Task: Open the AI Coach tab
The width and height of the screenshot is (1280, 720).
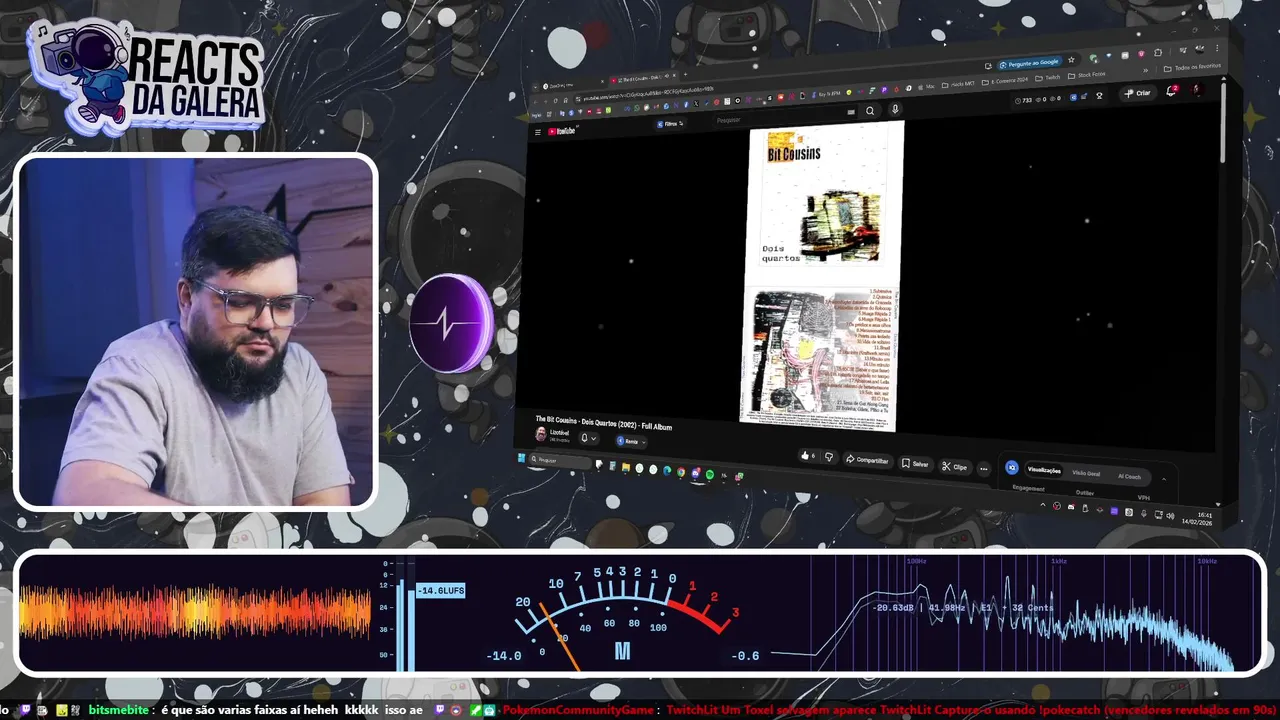Action: click(1129, 476)
